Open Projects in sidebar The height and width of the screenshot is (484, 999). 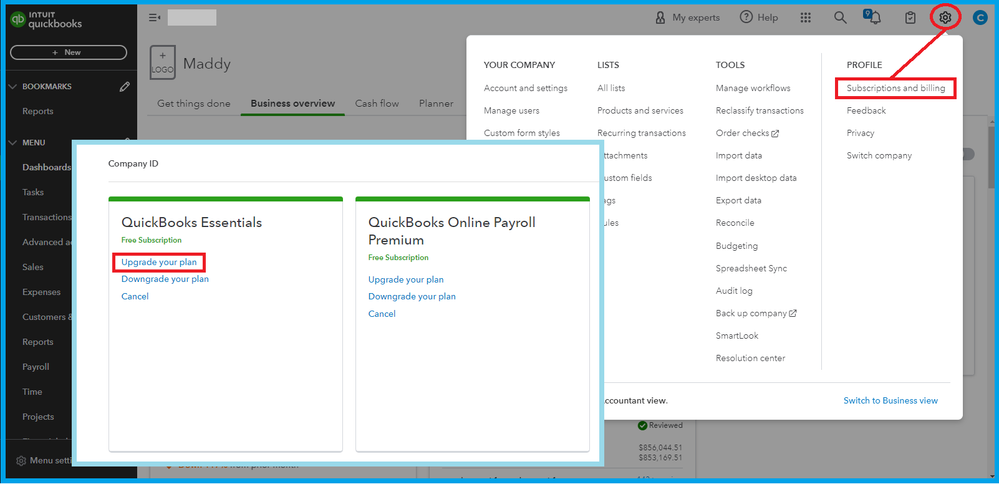click(38, 416)
